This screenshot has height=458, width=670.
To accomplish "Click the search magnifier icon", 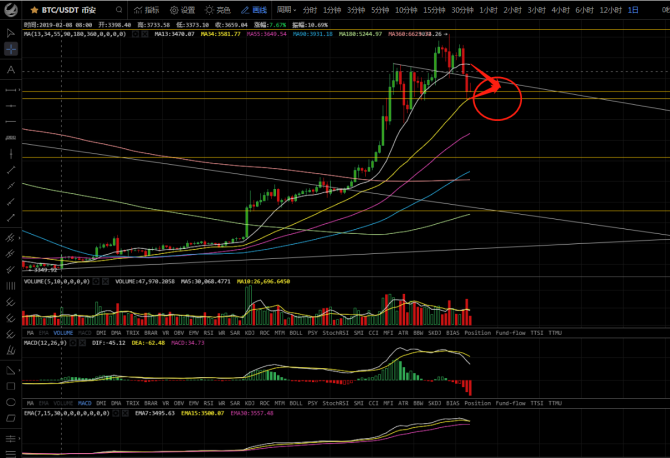I will click(119, 9).
